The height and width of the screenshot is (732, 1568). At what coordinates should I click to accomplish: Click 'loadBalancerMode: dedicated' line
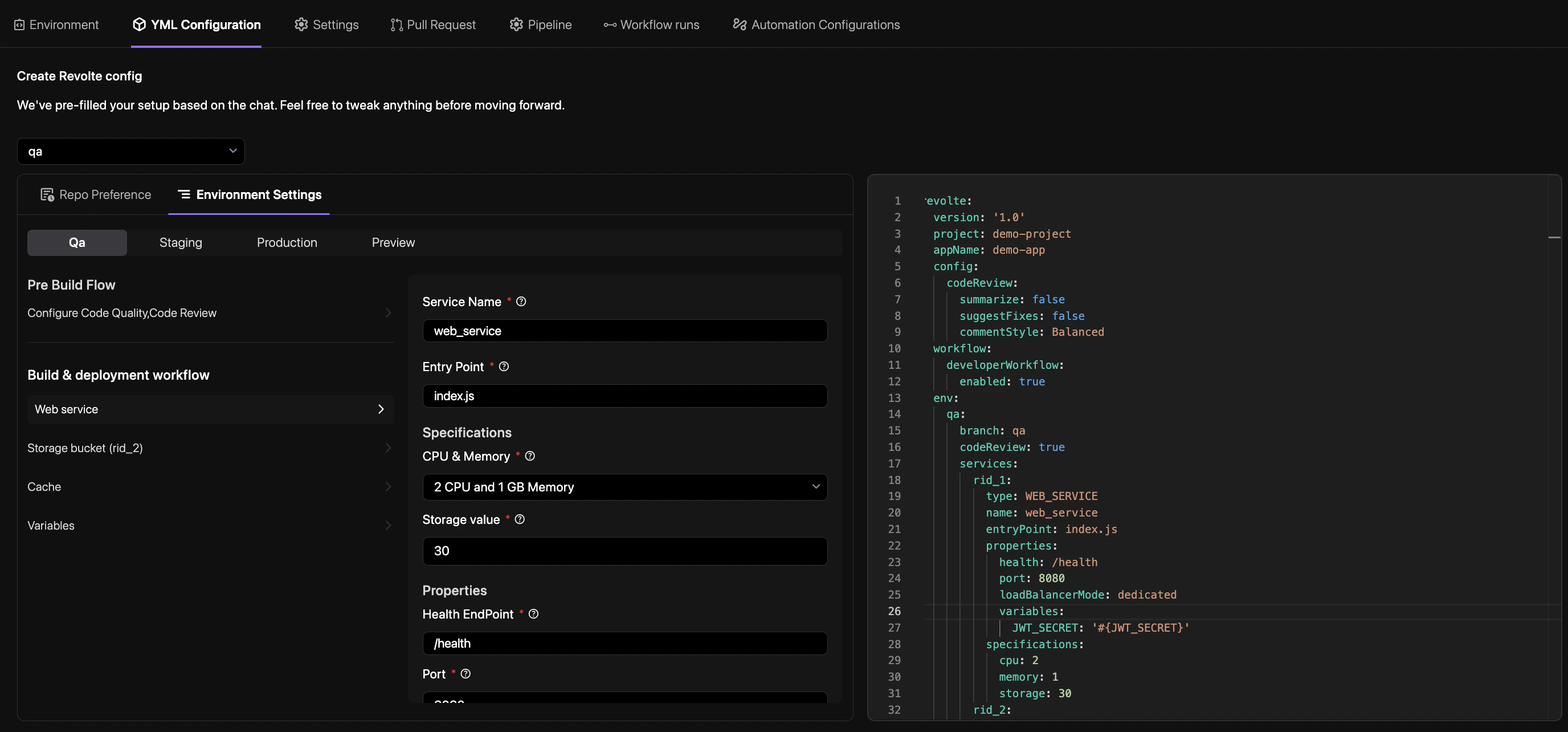(1088, 595)
